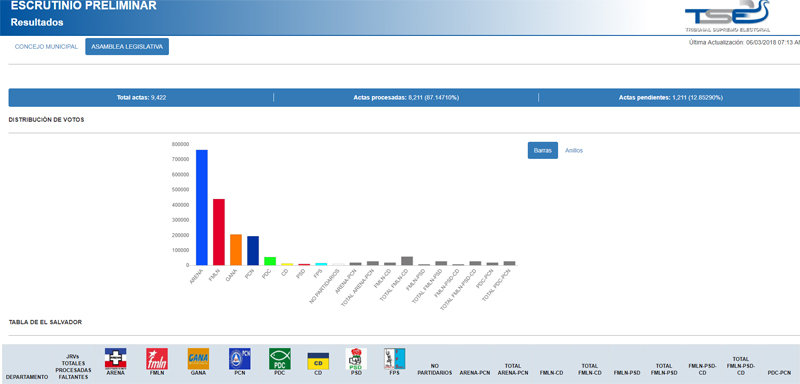800x384 pixels.
Task: Click the Total actas: 9,422 status text
Action: pos(141,97)
